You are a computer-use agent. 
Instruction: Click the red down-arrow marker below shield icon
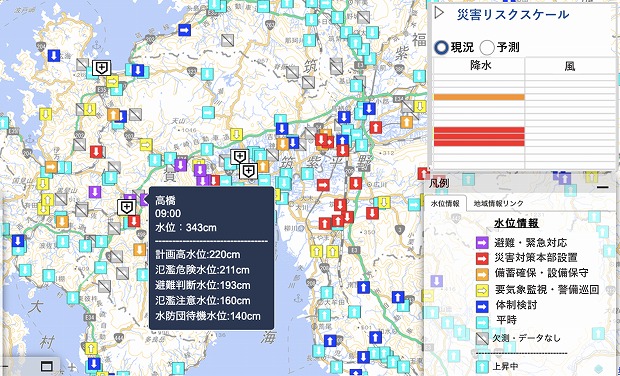tap(134, 221)
